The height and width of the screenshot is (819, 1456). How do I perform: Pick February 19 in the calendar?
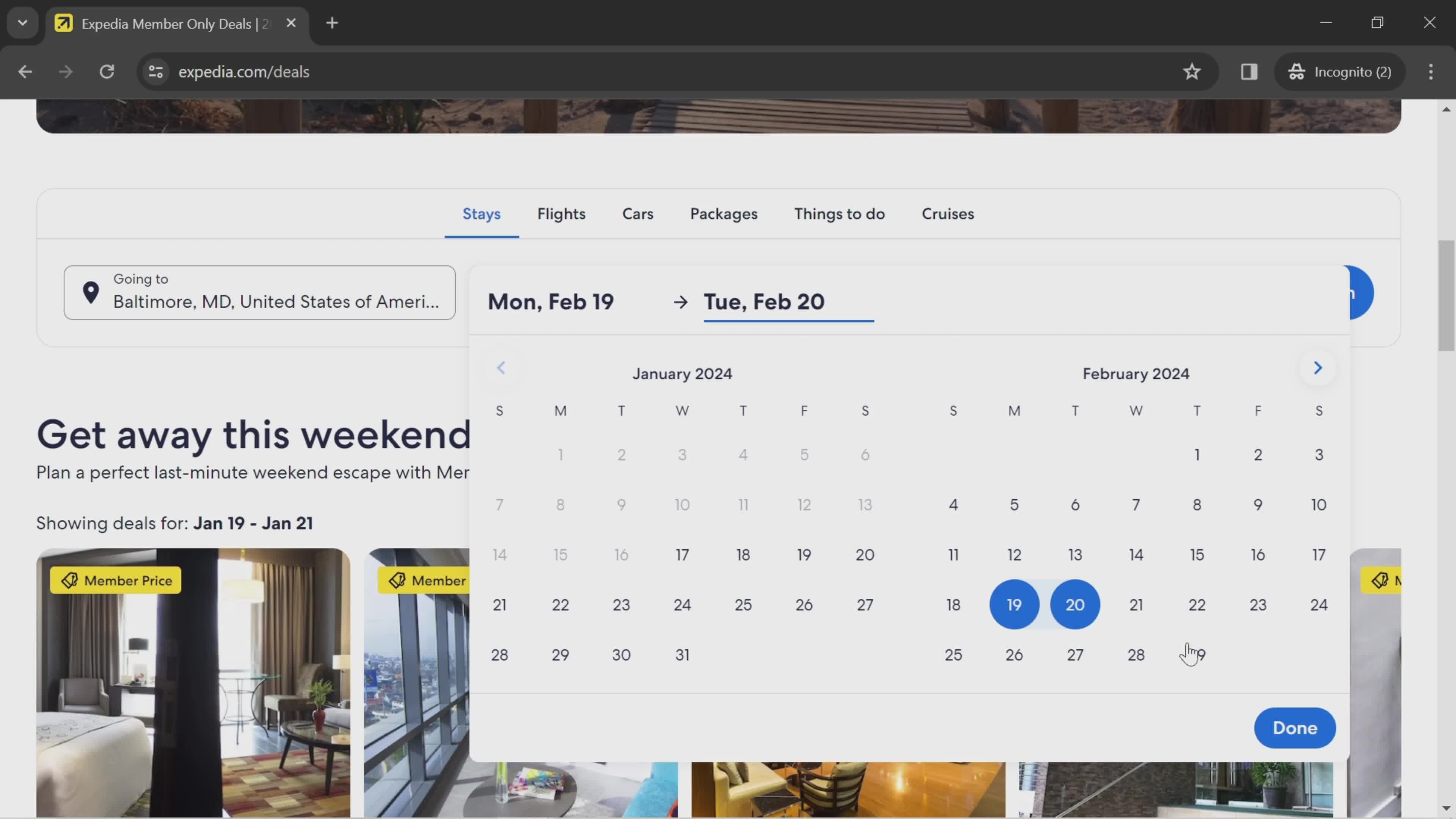(1014, 605)
